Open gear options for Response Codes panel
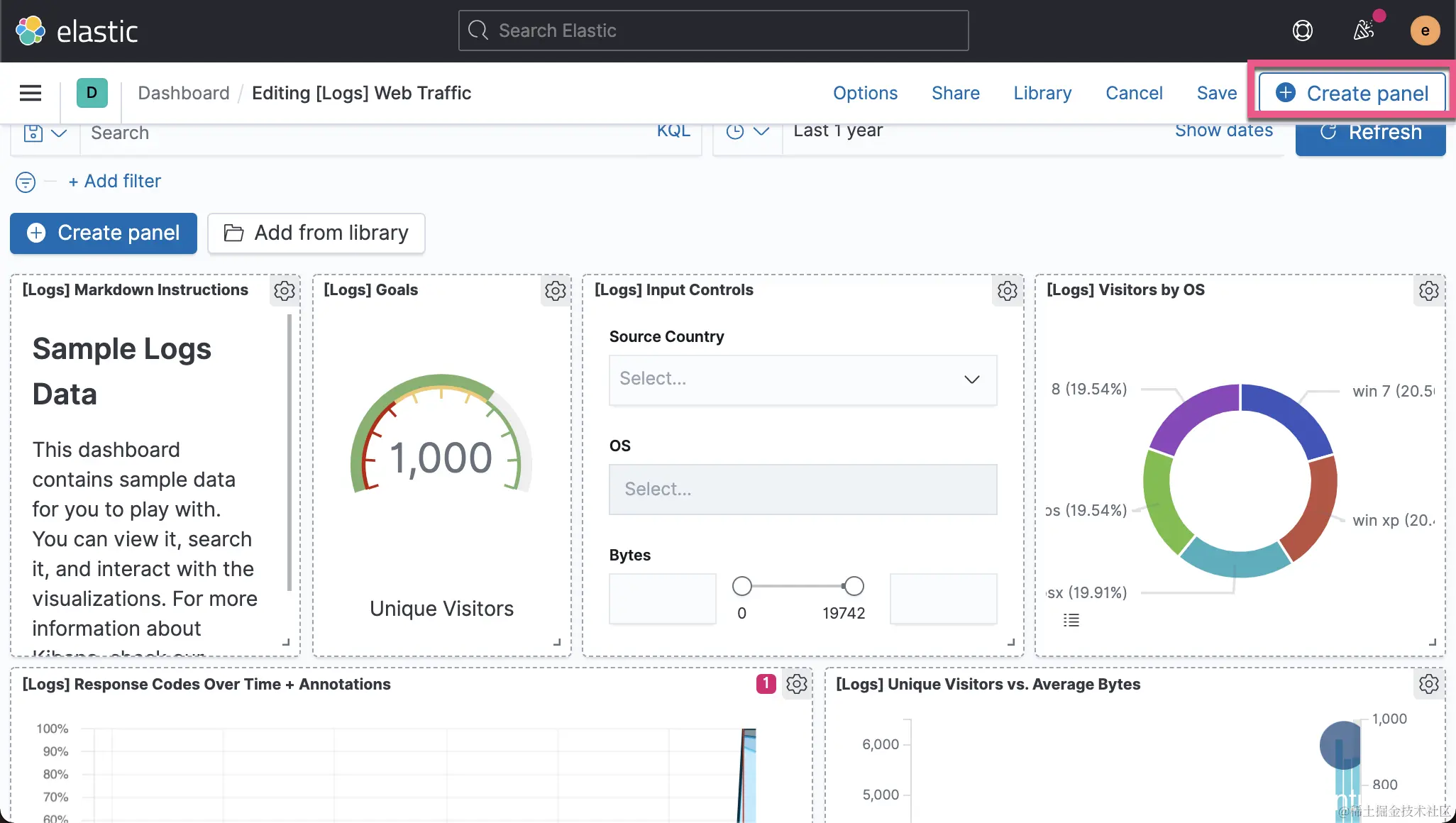 click(796, 684)
